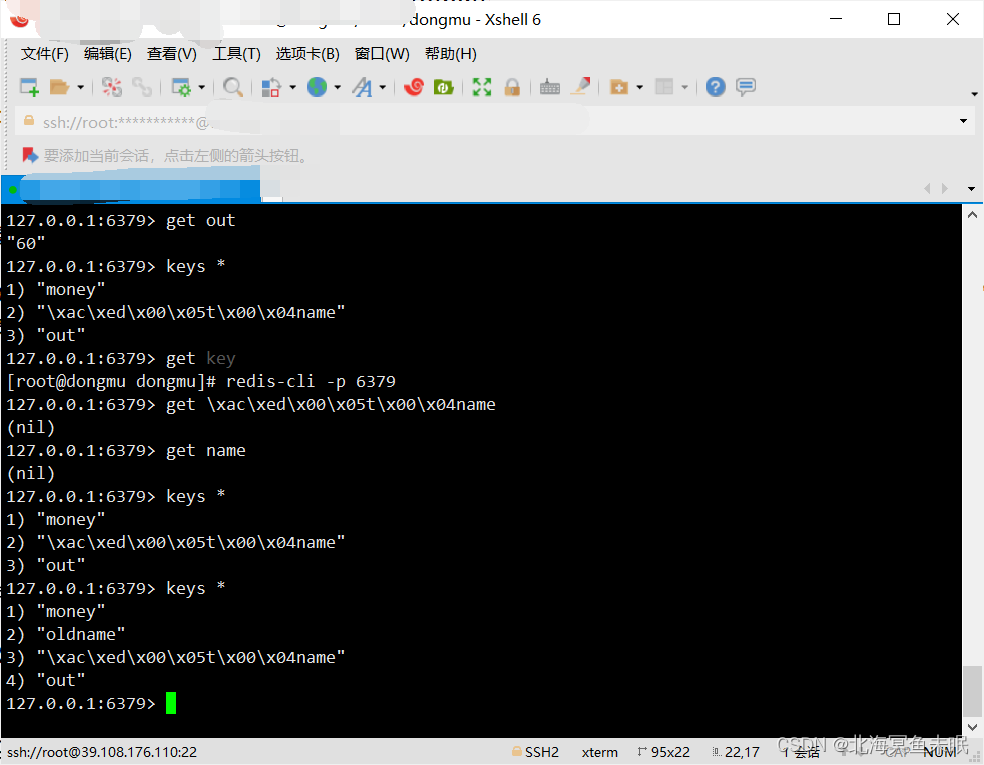
Task: Click the green terminal cursor prompt line
Action: (91, 703)
